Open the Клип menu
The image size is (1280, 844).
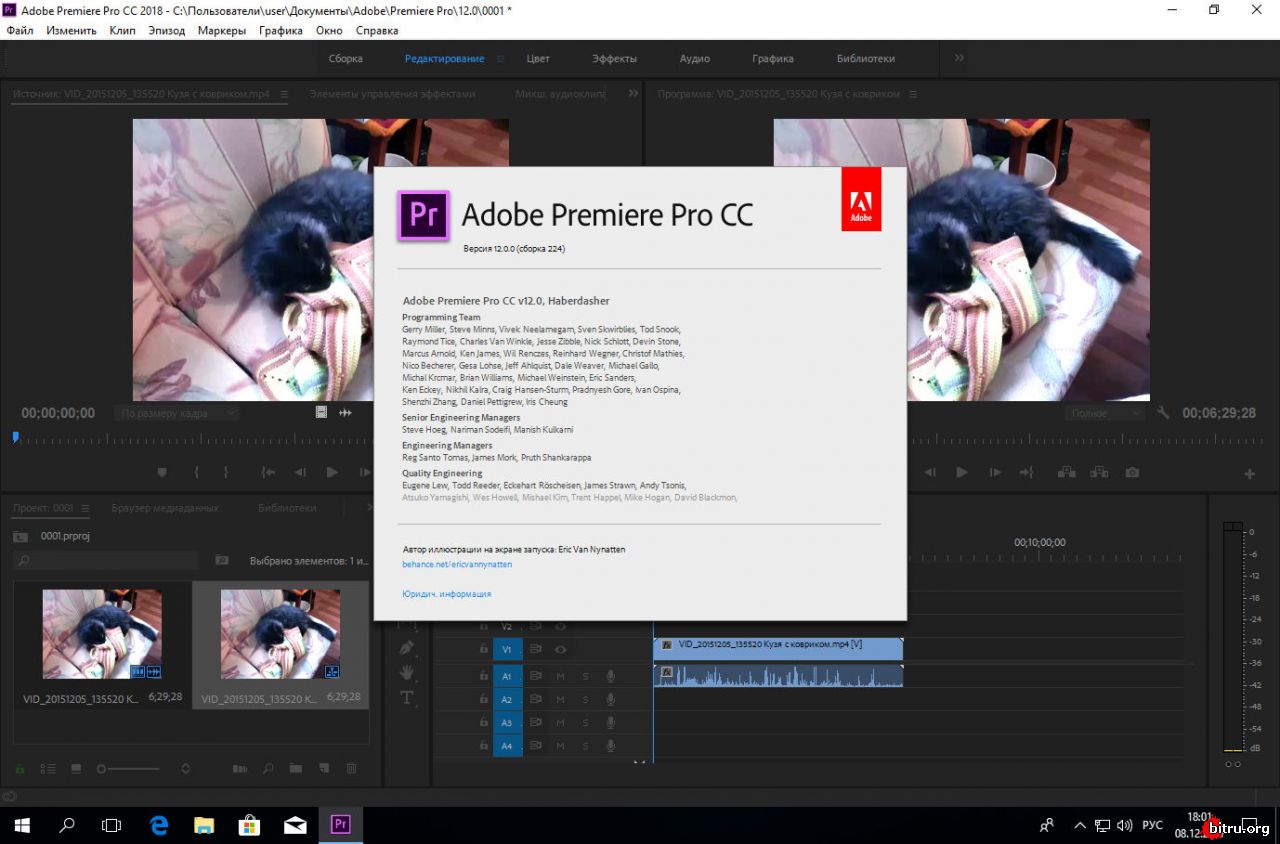[123, 31]
